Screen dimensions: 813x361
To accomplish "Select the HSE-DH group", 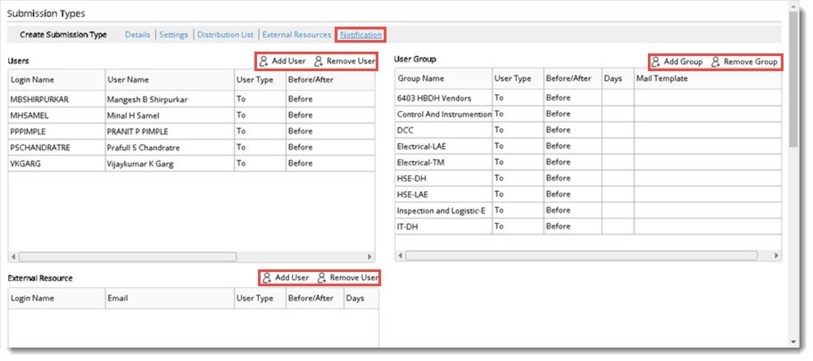I will (x=588, y=178).
